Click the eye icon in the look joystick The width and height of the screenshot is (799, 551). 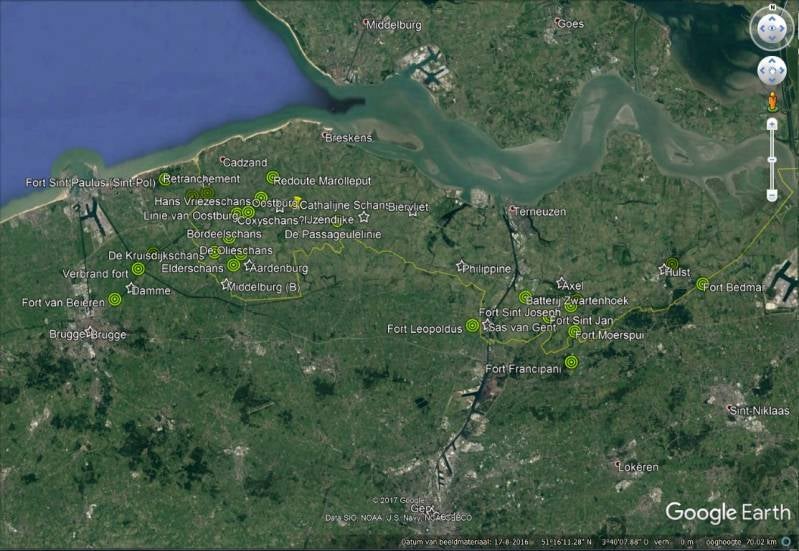(772, 29)
